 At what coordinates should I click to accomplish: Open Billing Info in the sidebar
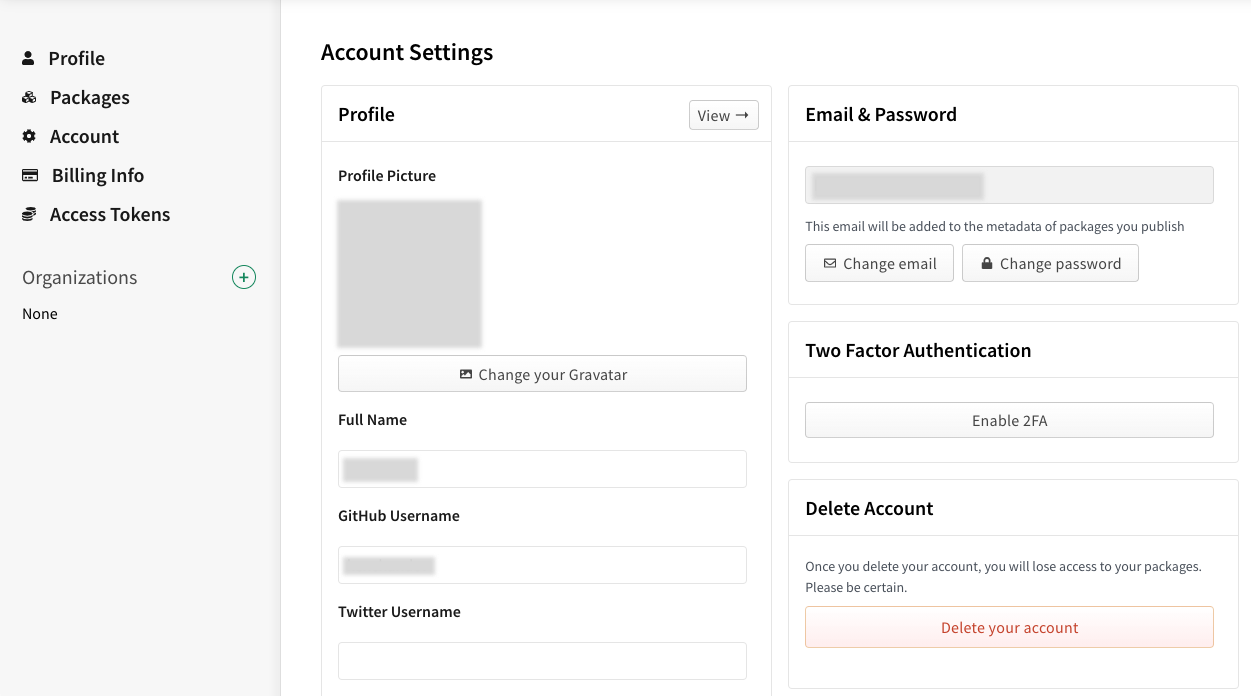(98, 175)
